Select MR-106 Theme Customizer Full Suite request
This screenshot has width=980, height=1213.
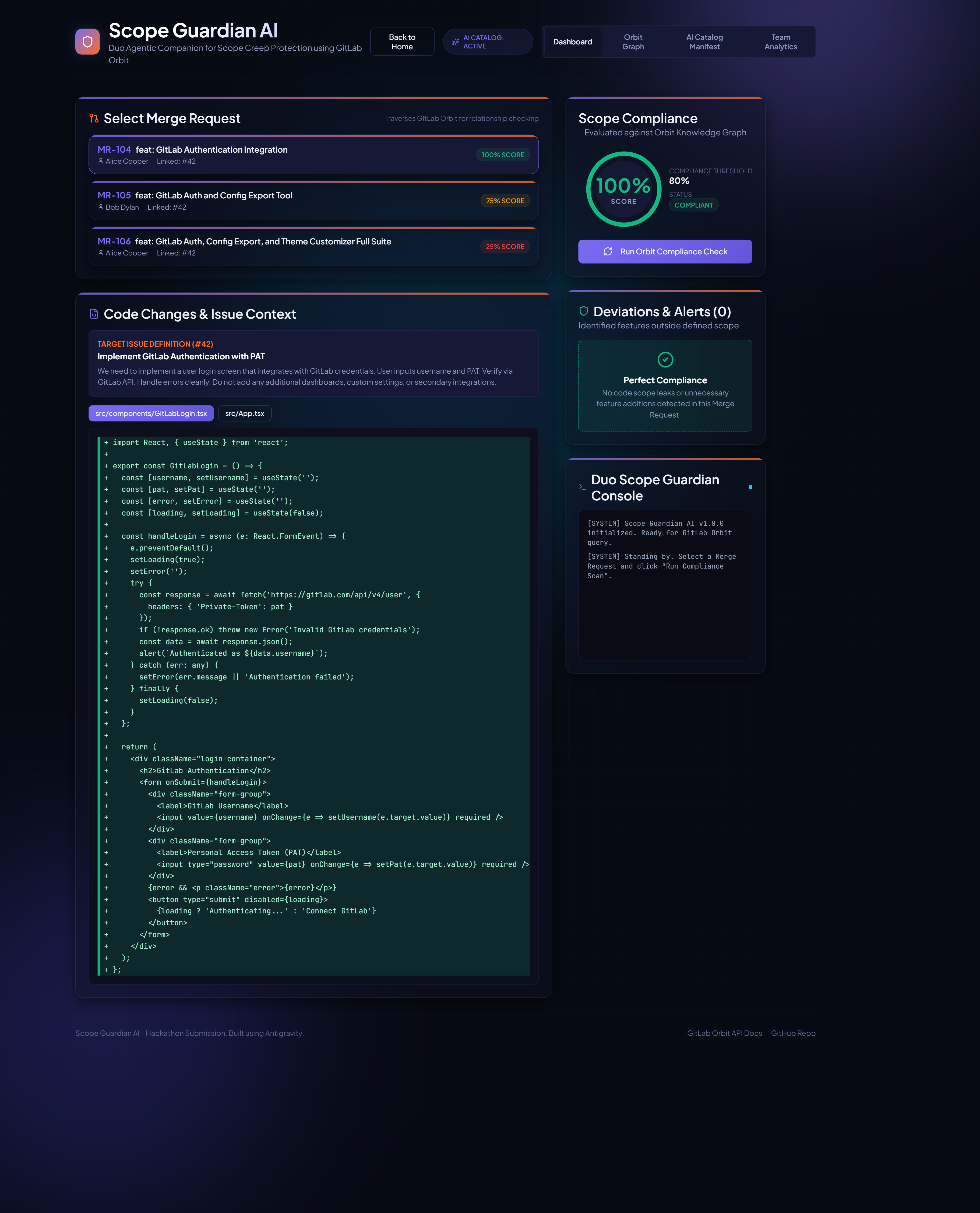click(x=313, y=247)
